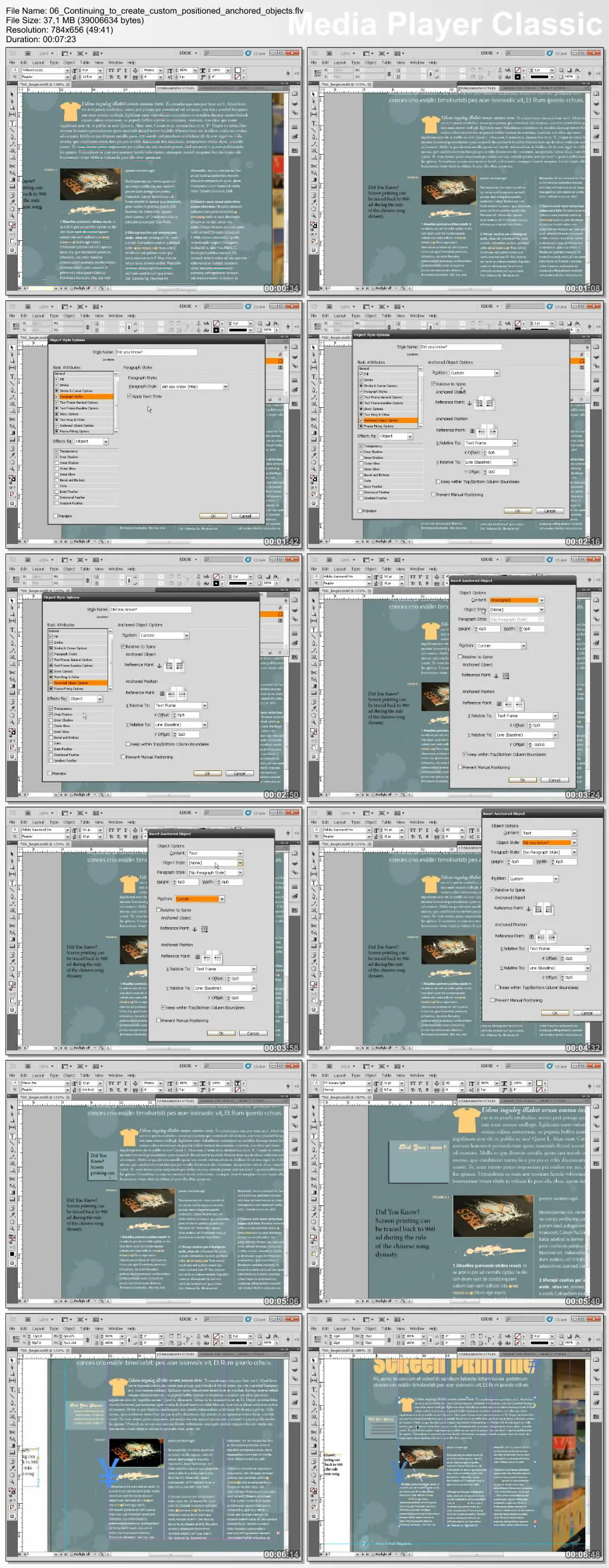Screen dimensions: 609x1568
Task: Uncheck Fill attribute in 00:01:42 dialog
Action: (x=56, y=380)
